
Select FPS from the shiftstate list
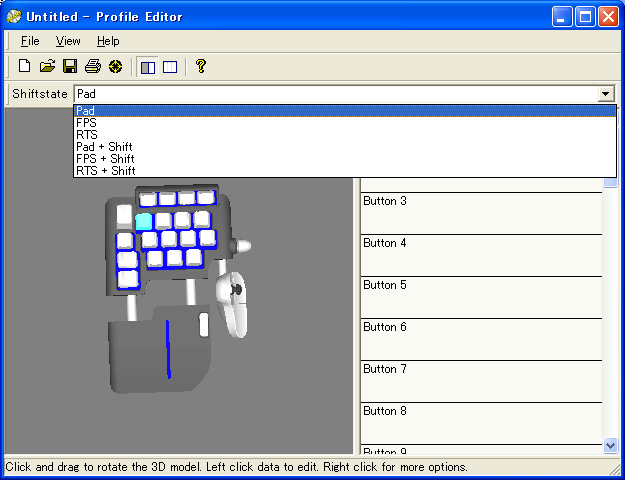pos(345,123)
